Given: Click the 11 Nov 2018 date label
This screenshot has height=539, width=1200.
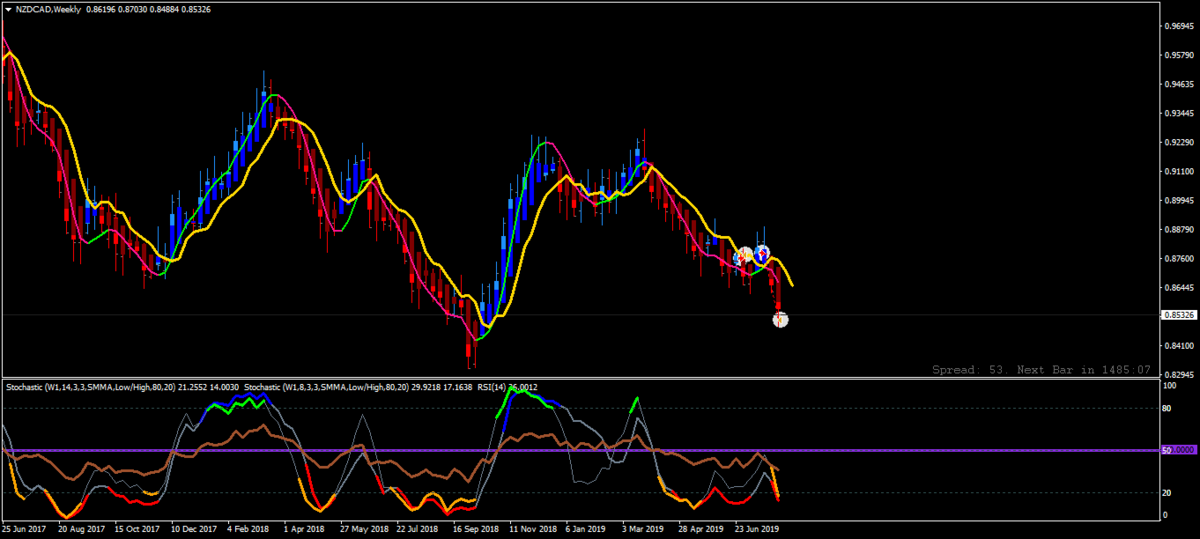Looking at the screenshot, I should pos(531,528).
